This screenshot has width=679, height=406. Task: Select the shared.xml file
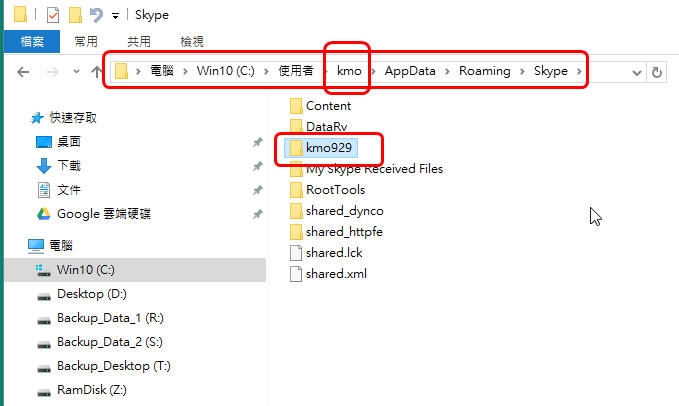pyautogui.click(x=336, y=274)
